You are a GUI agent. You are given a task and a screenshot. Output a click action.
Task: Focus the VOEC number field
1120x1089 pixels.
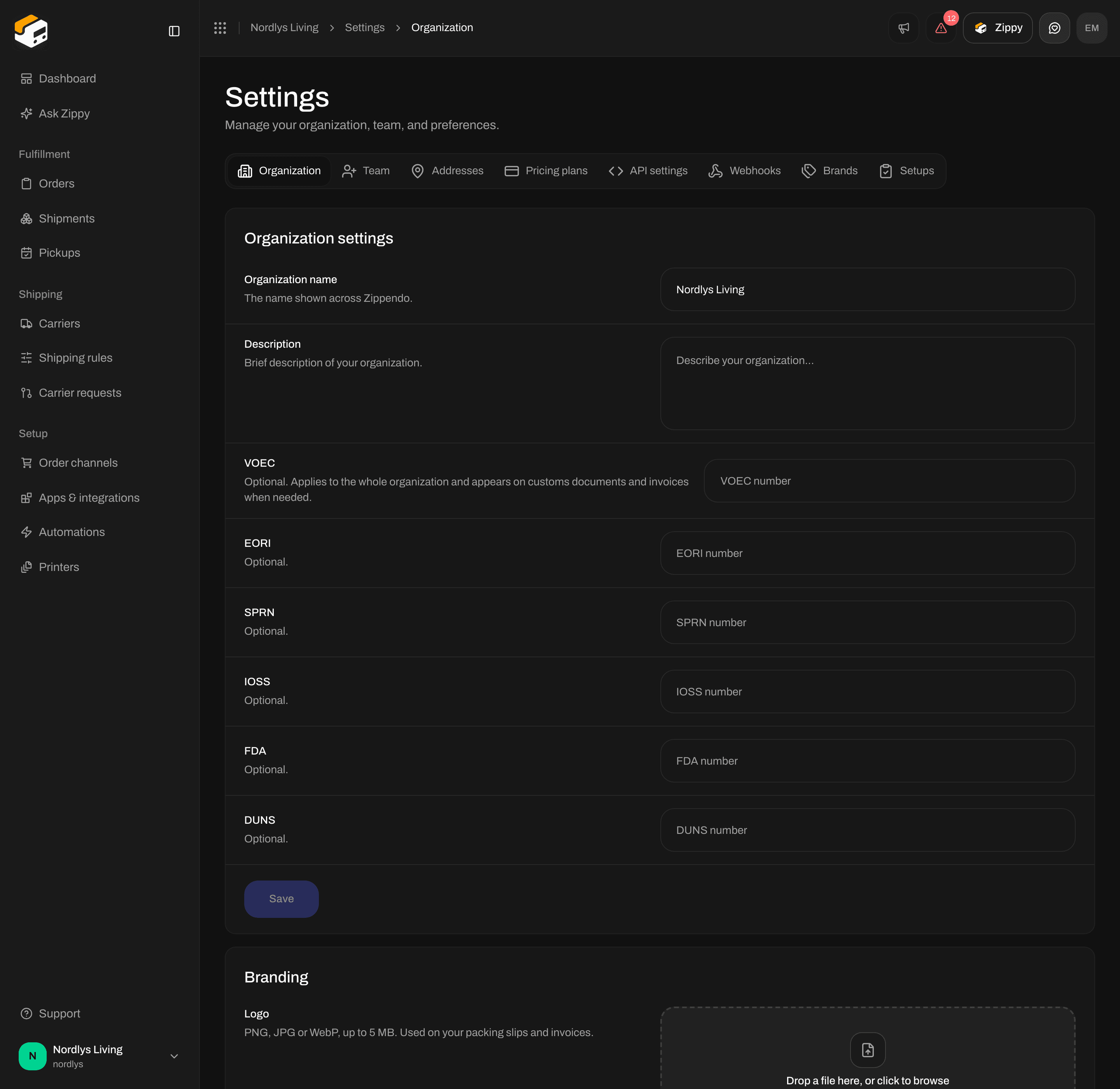point(889,481)
